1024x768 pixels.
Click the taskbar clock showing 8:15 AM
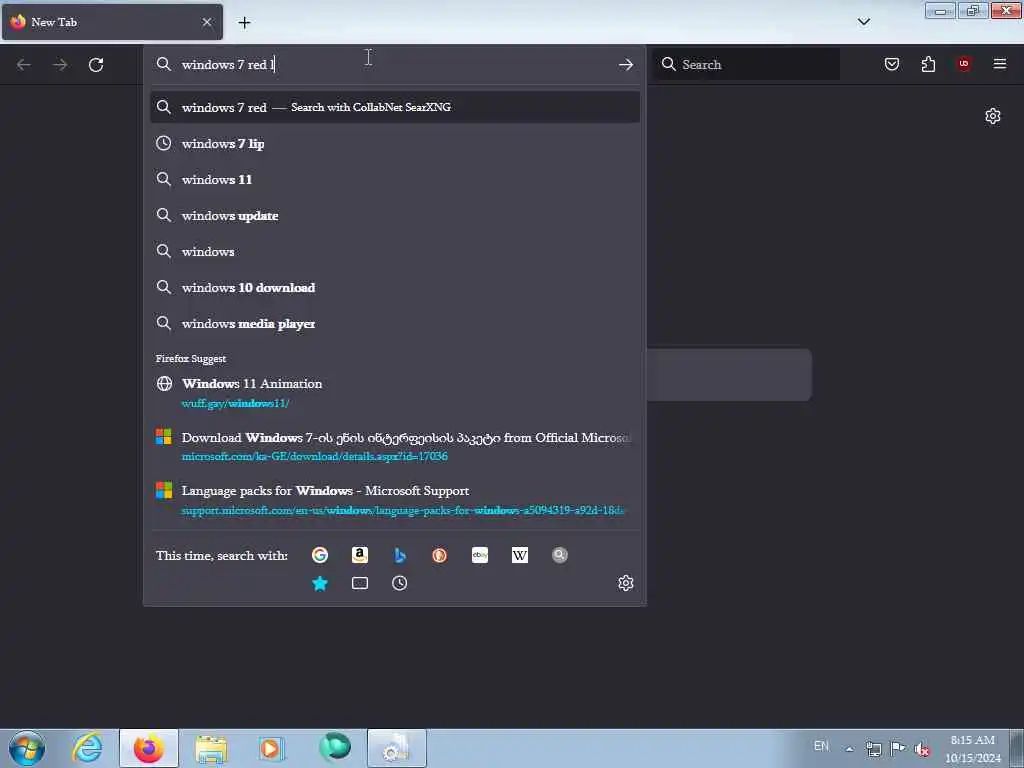pyautogui.click(x=973, y=748)
